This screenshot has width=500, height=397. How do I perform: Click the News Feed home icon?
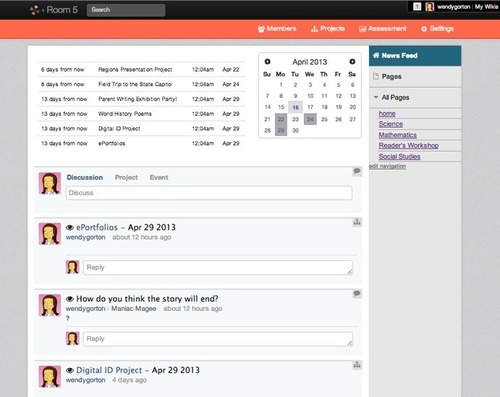pos(376,55)
